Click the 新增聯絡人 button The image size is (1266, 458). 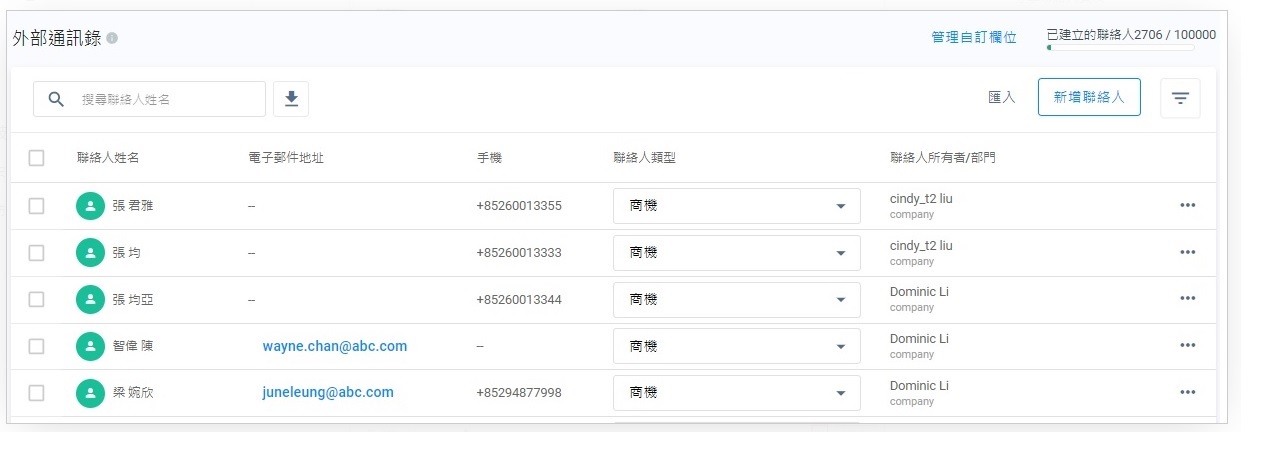tap(1089, 97)
